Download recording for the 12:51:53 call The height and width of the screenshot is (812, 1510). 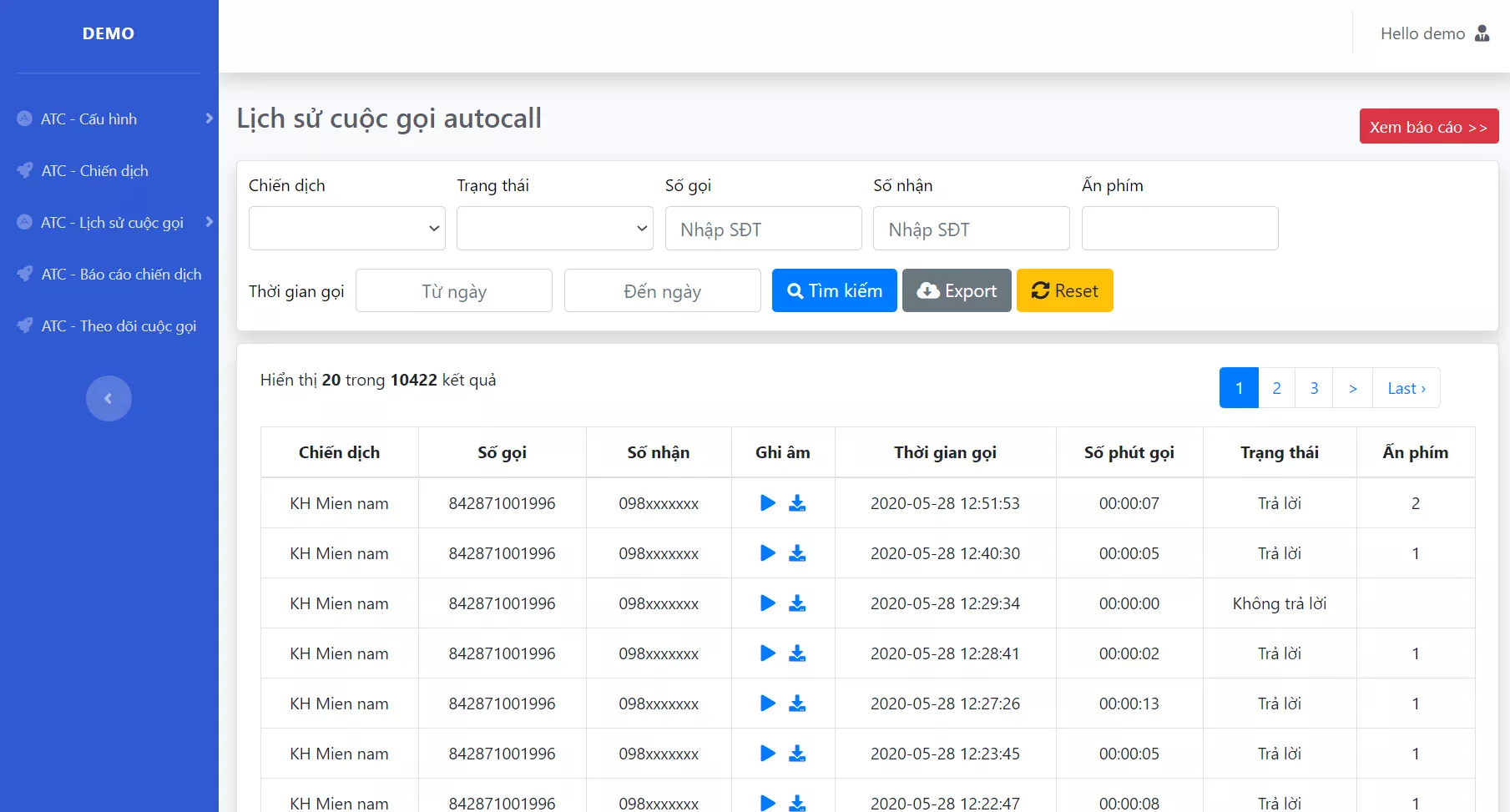(x=797, y=503)
